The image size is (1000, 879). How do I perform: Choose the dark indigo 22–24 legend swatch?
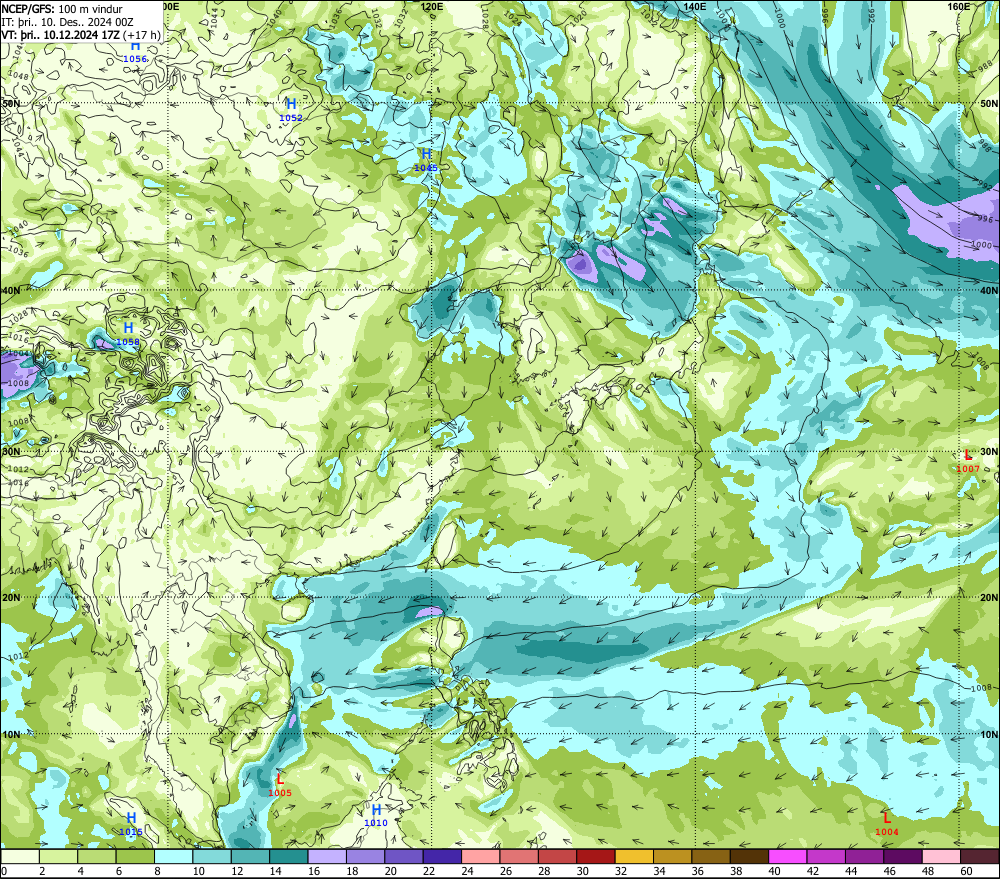[442, 856]
